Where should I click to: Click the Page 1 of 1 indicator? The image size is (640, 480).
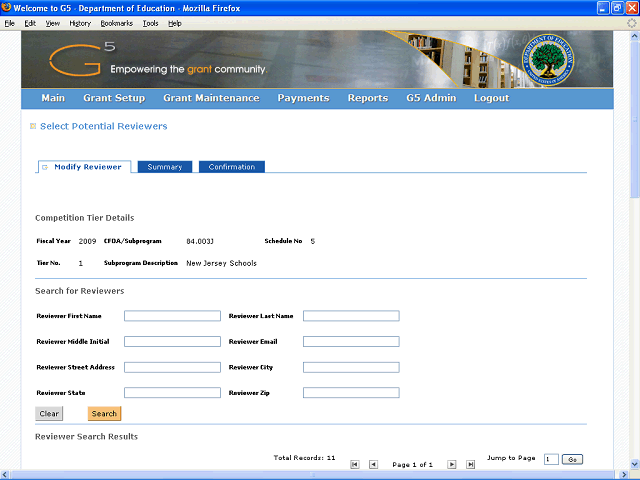click(412, 464)
